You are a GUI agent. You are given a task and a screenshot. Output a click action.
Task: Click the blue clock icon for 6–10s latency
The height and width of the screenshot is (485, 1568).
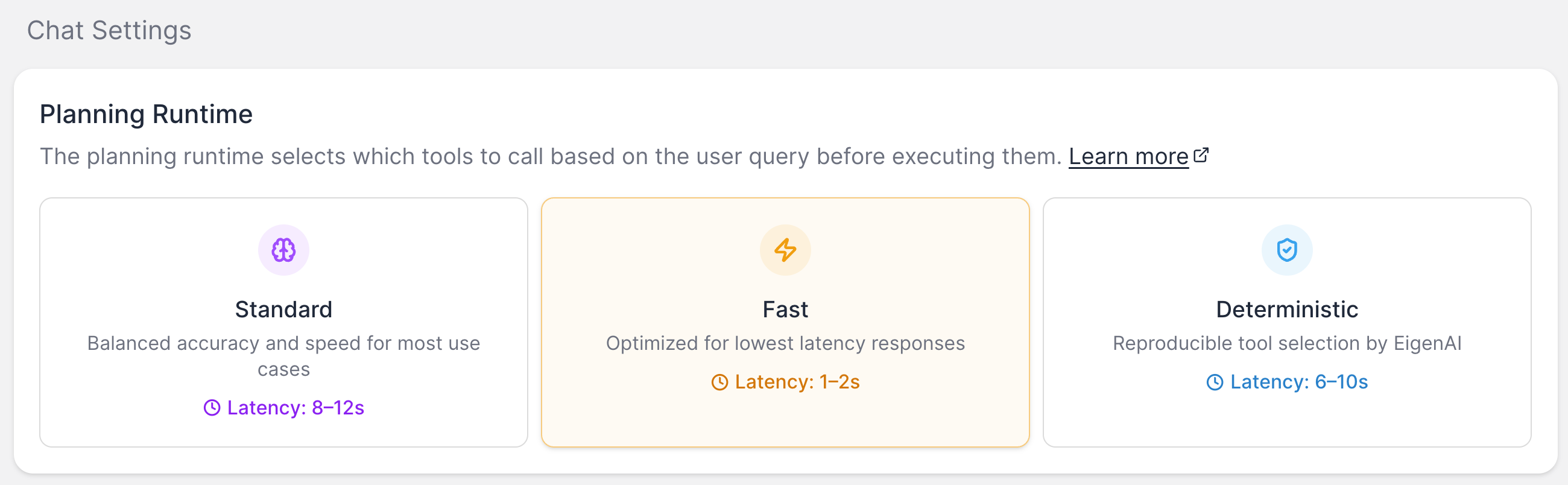tap(1215, 382)
